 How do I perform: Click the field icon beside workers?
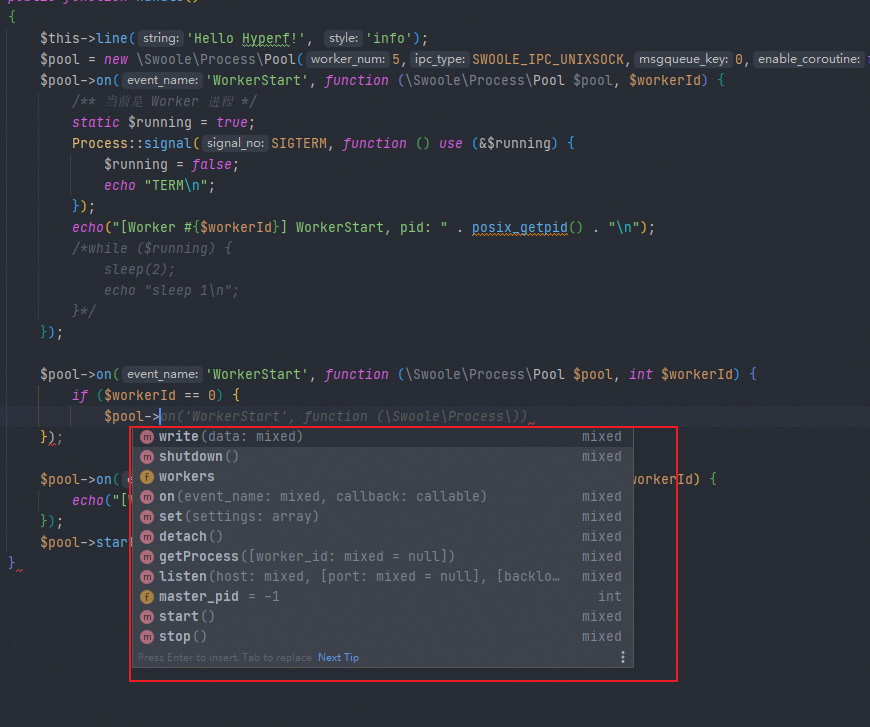[x=146, y=477]
